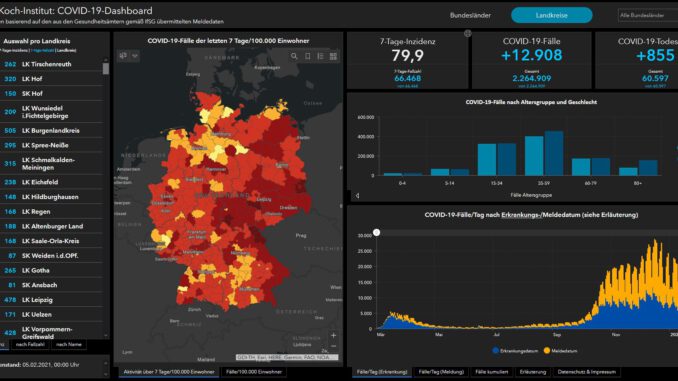Open the basemap gallery grid icon

pos(333,56)
